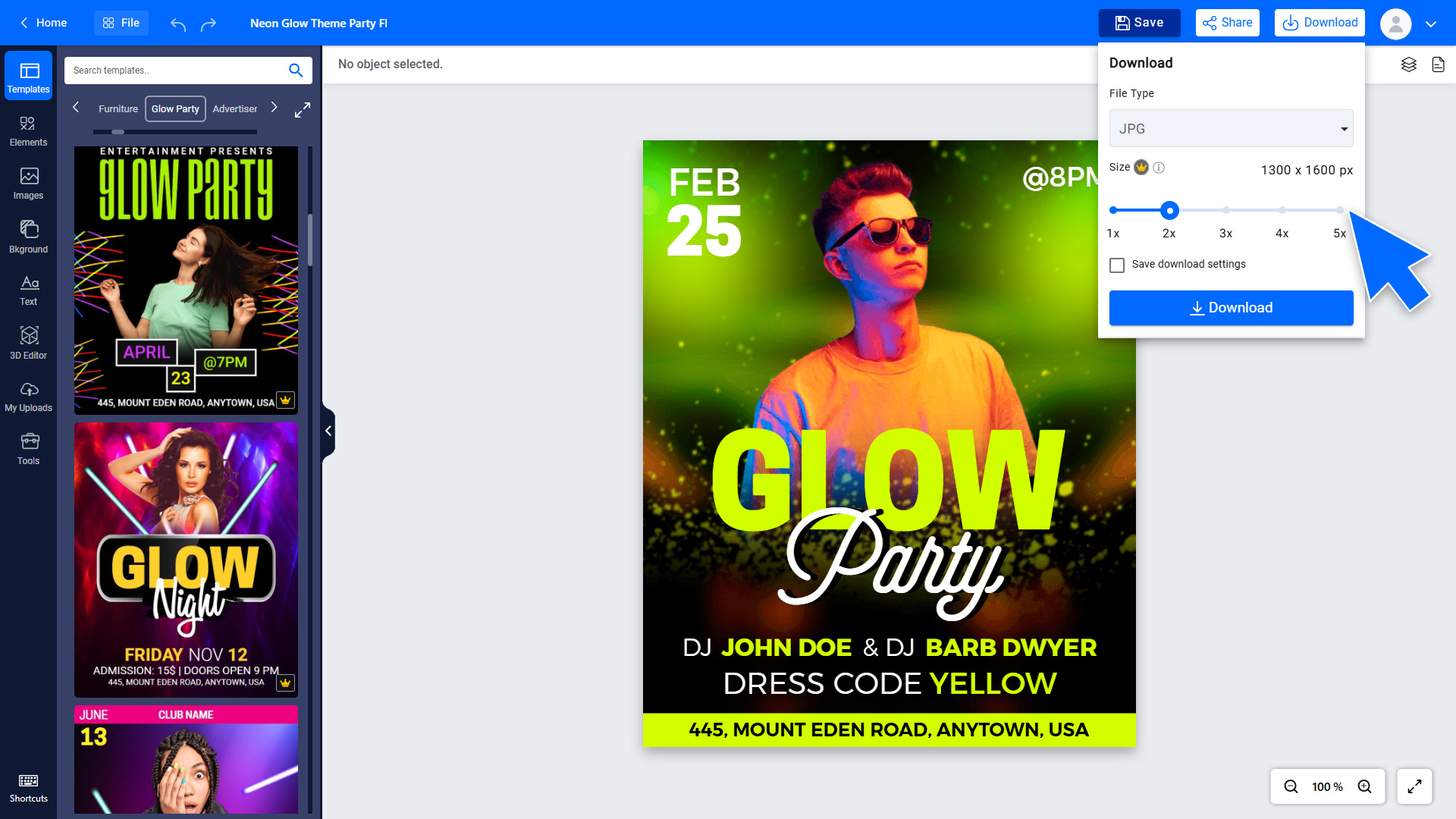The height and width of the screenshot is (819, 1456).
Task: Collapse the templates side panel
Action: pos(328,431)
